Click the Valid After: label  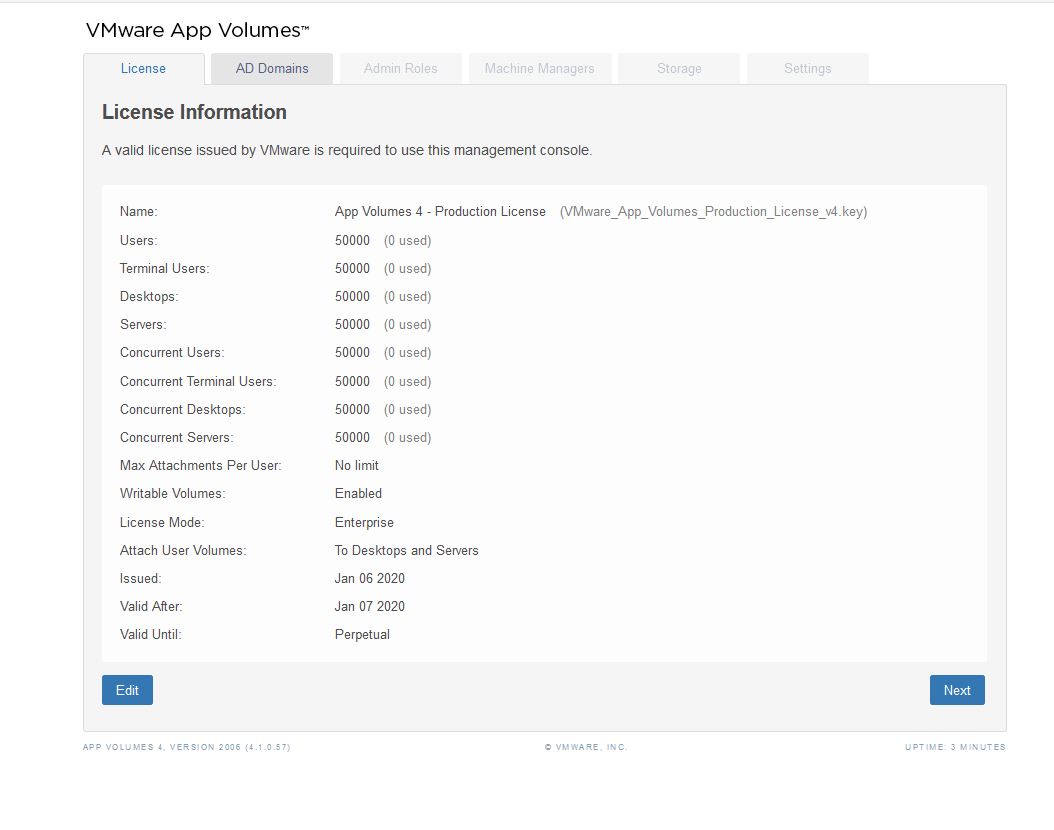[151, 607]
